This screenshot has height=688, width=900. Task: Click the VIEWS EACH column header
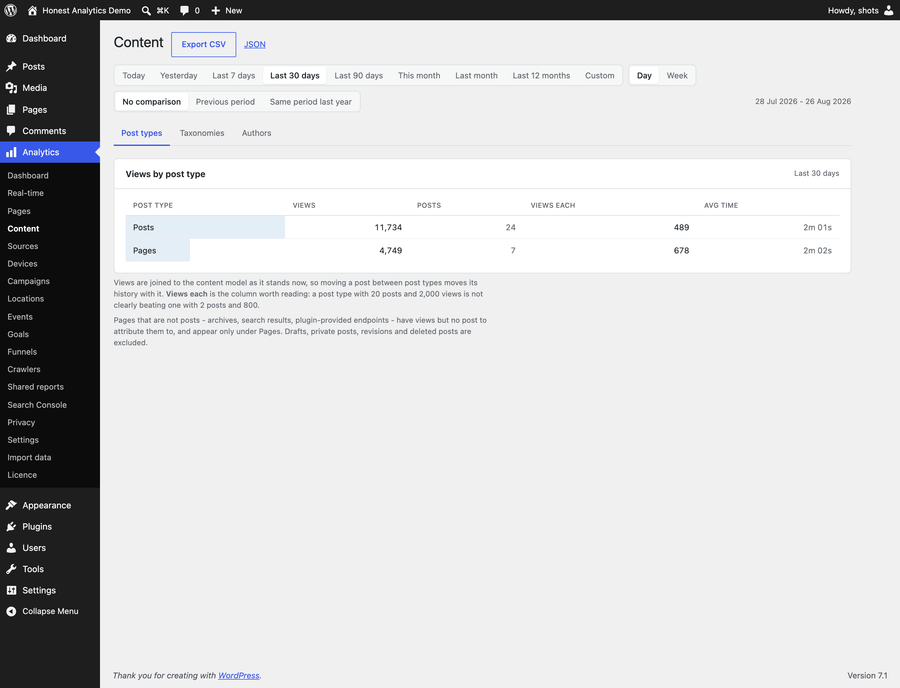coord(553,205)
